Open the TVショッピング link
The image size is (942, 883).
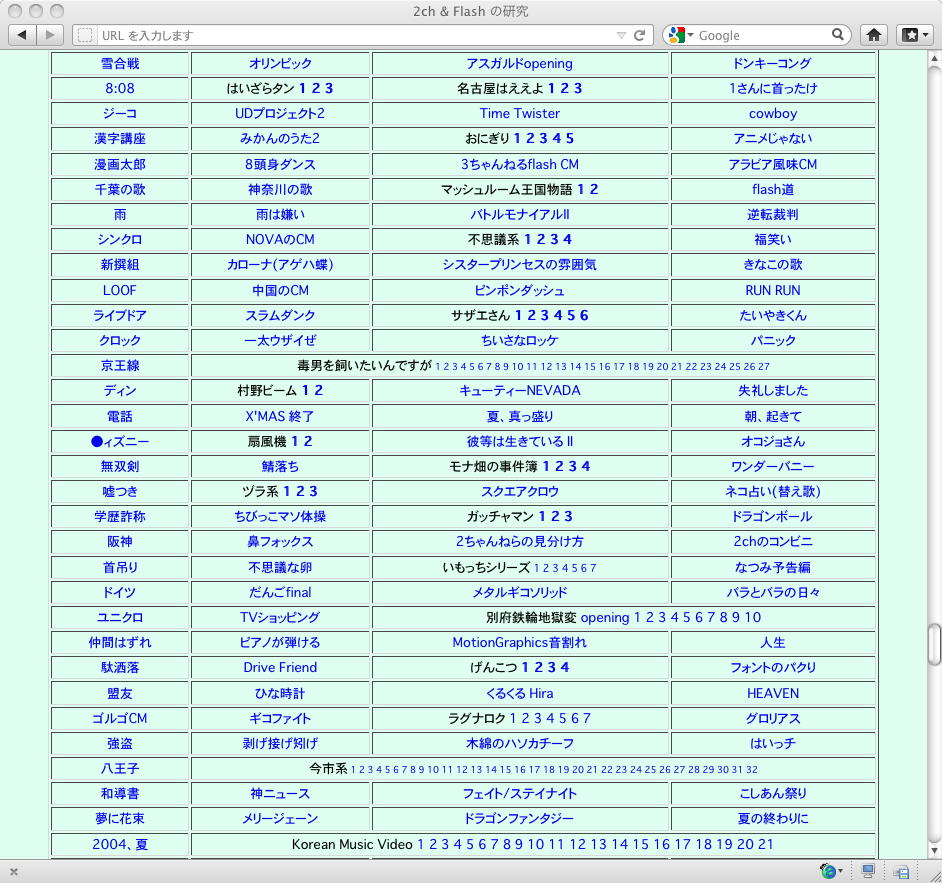280,617
